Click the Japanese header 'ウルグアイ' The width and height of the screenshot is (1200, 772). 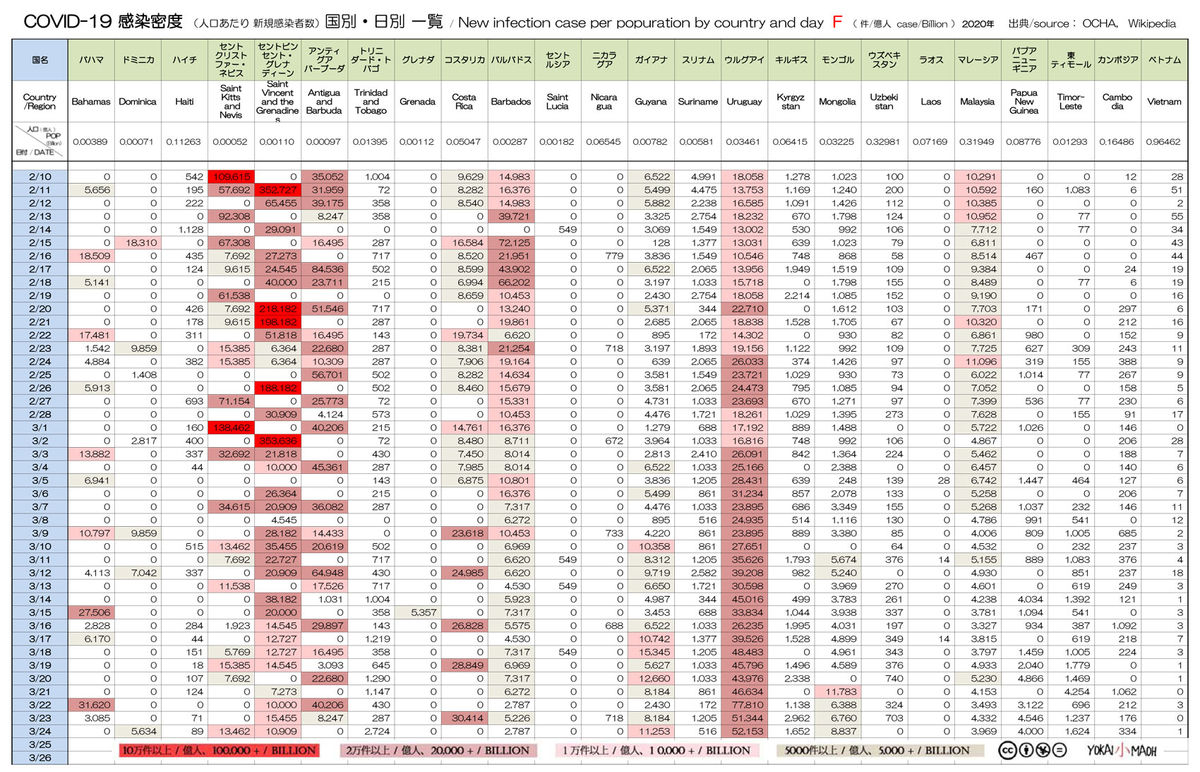click(x=744, y=60)
